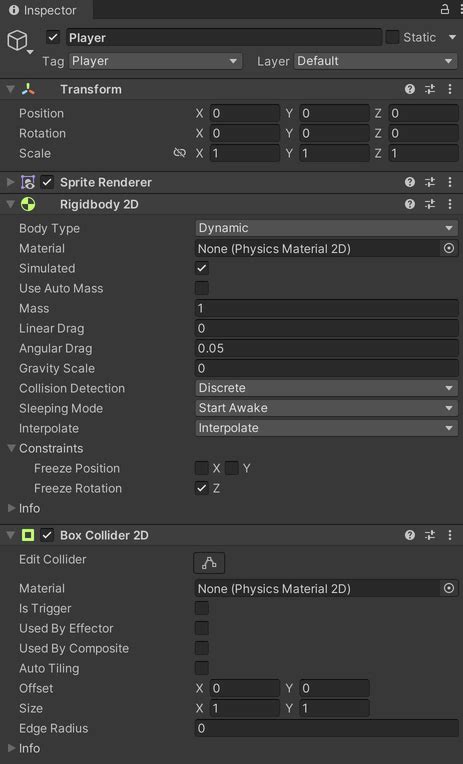Open Box Collider 2D presets icon
This screenshot has width=463, height=764.
[x=430, y=535]
